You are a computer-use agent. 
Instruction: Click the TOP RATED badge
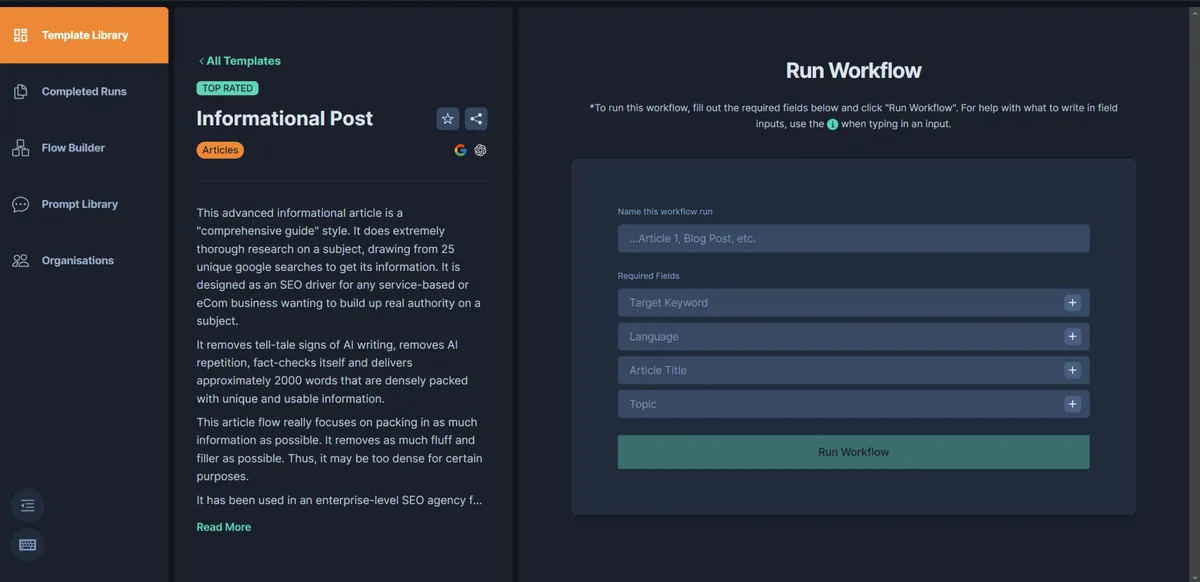228,88
